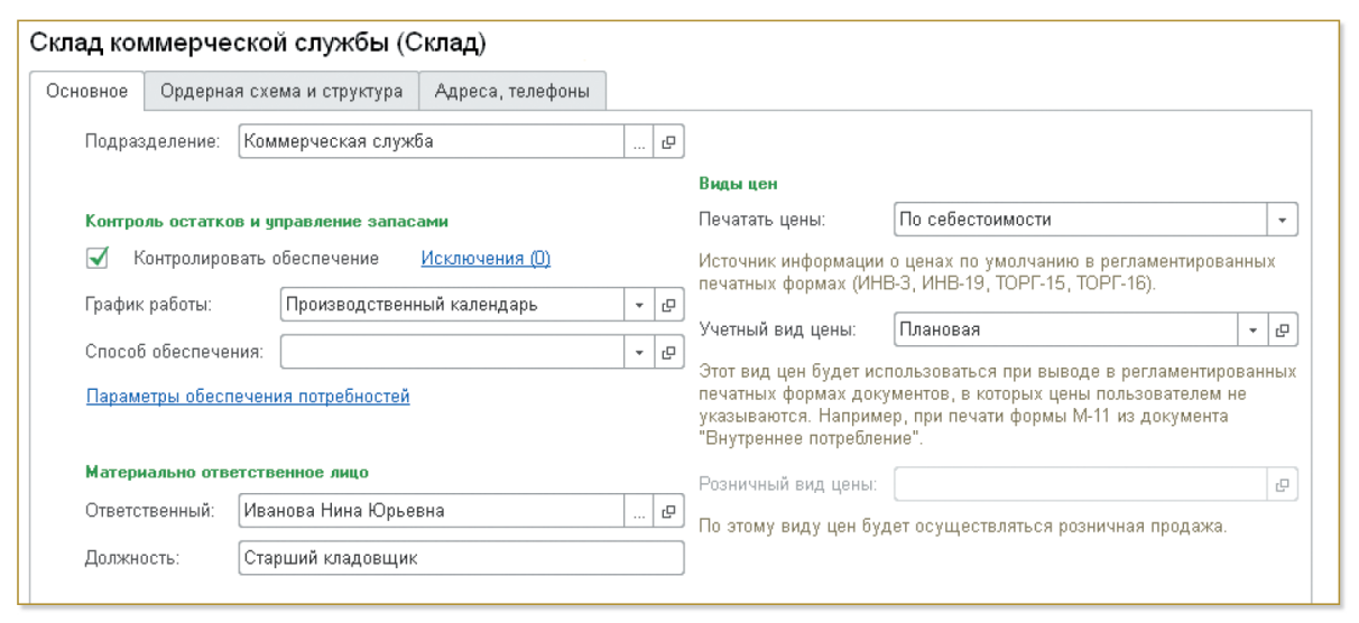Click into the Должность text field
This screenshot has width=1359, height=623.
pos(460,558)
